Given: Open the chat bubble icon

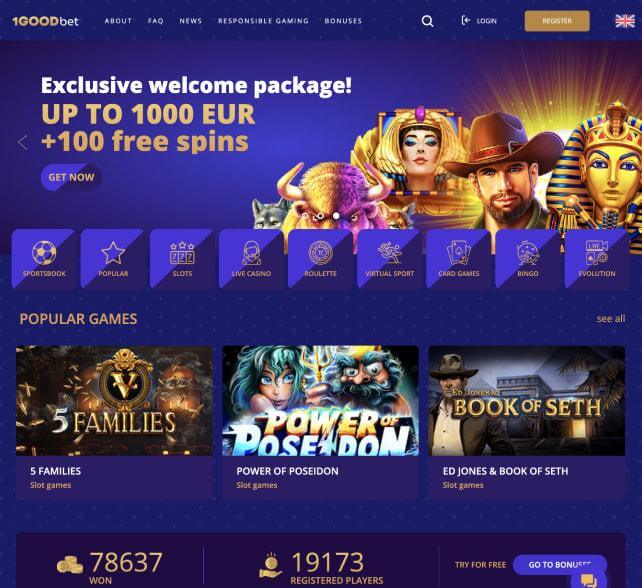Looking at the screenshot, I should 589,580.
